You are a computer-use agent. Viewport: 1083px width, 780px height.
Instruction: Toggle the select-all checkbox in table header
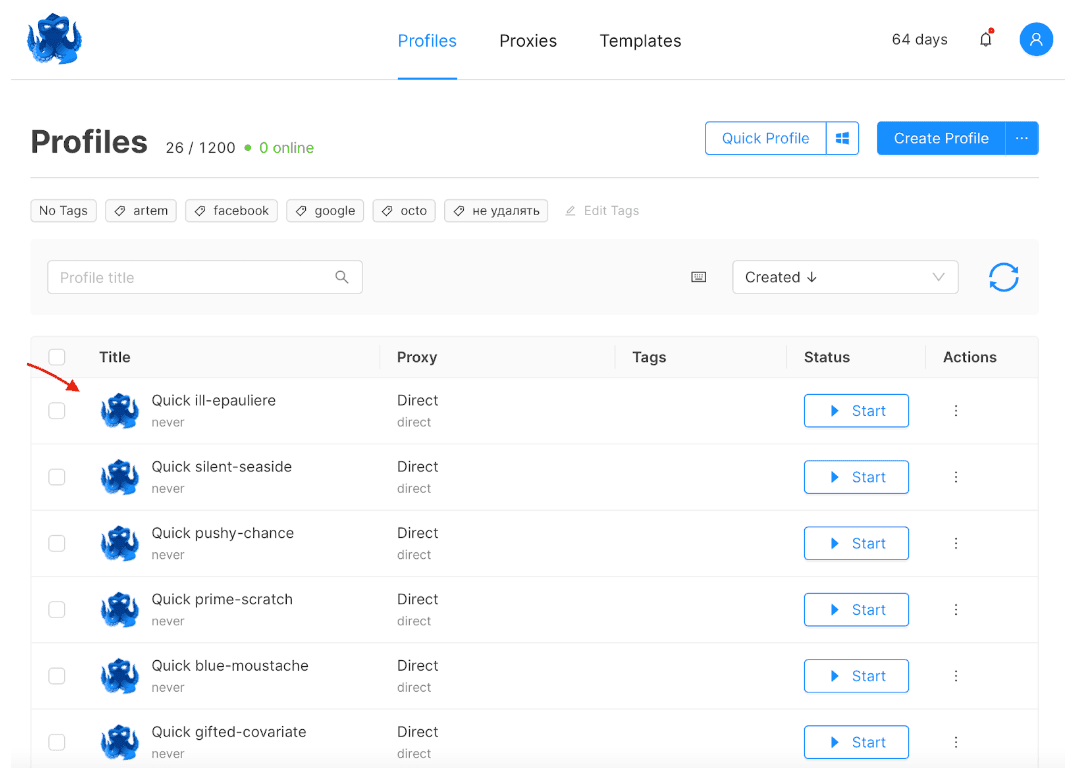(x=57, y=357)
